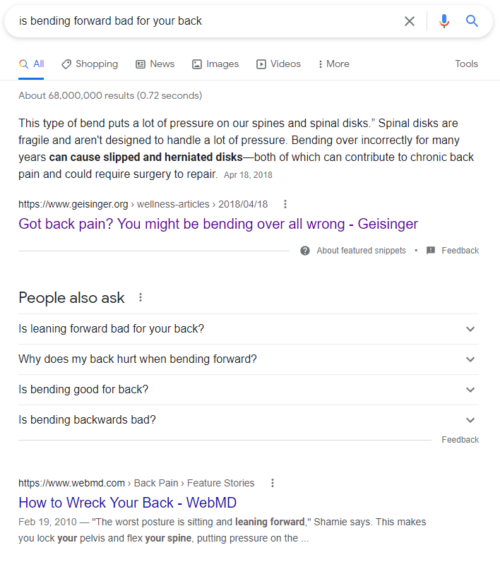This screenshot has height=562, width=500.
Task: Open the Images results tab
Action: [x=215, y=64]
